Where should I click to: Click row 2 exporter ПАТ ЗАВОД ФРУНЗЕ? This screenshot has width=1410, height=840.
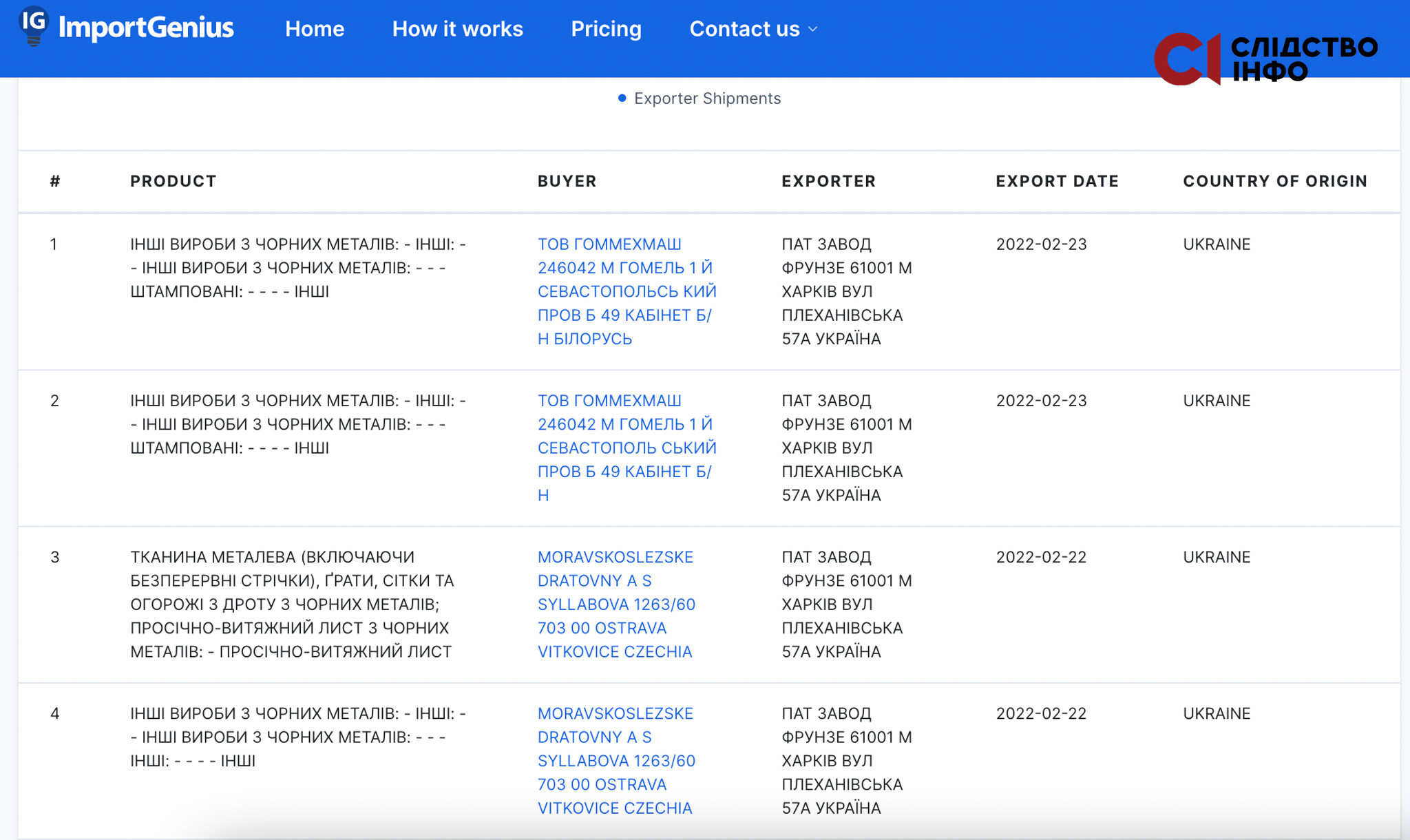[847, 448]
